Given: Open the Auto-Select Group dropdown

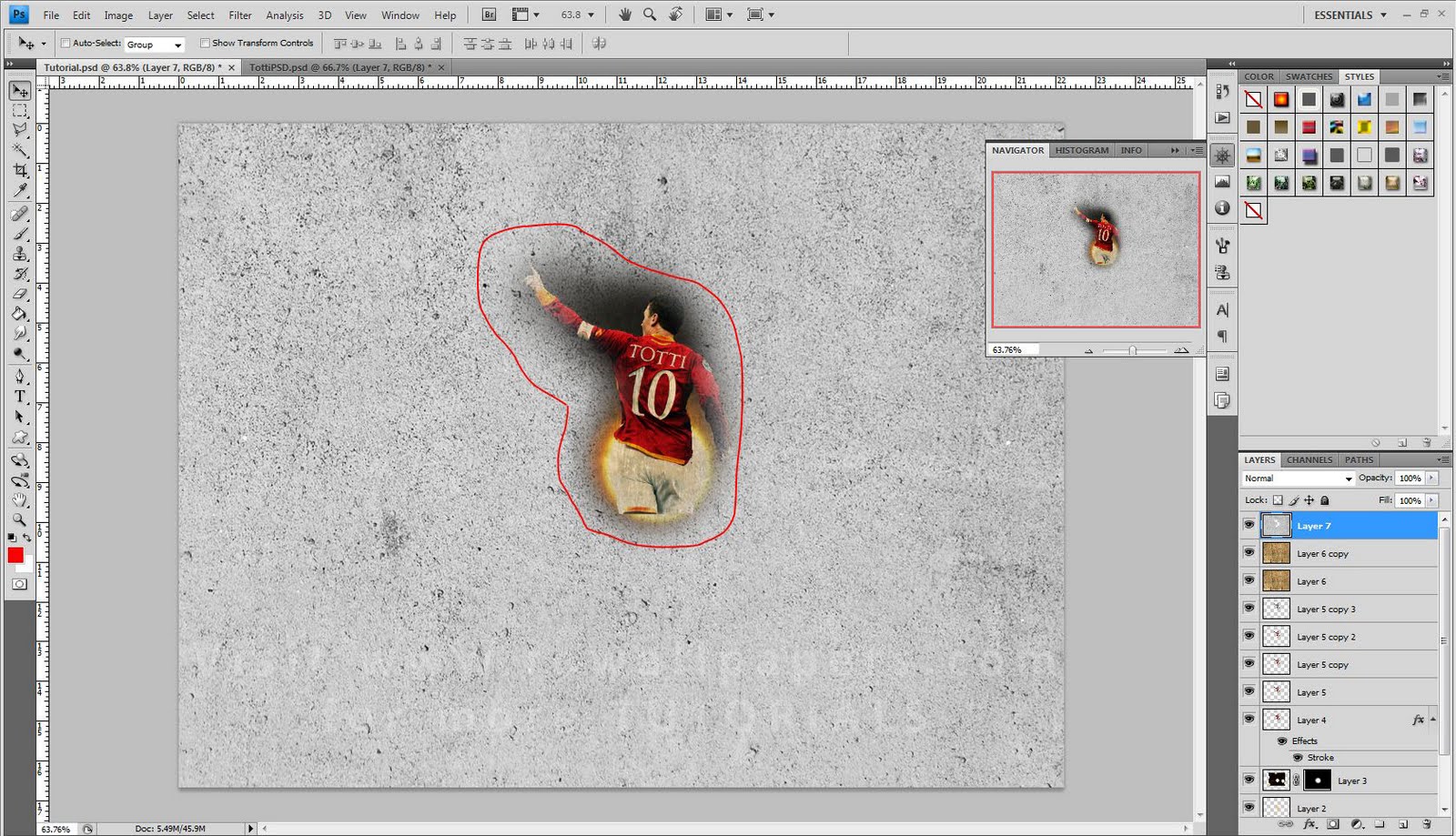Looking at the screenshot, I should coord(155,44).
